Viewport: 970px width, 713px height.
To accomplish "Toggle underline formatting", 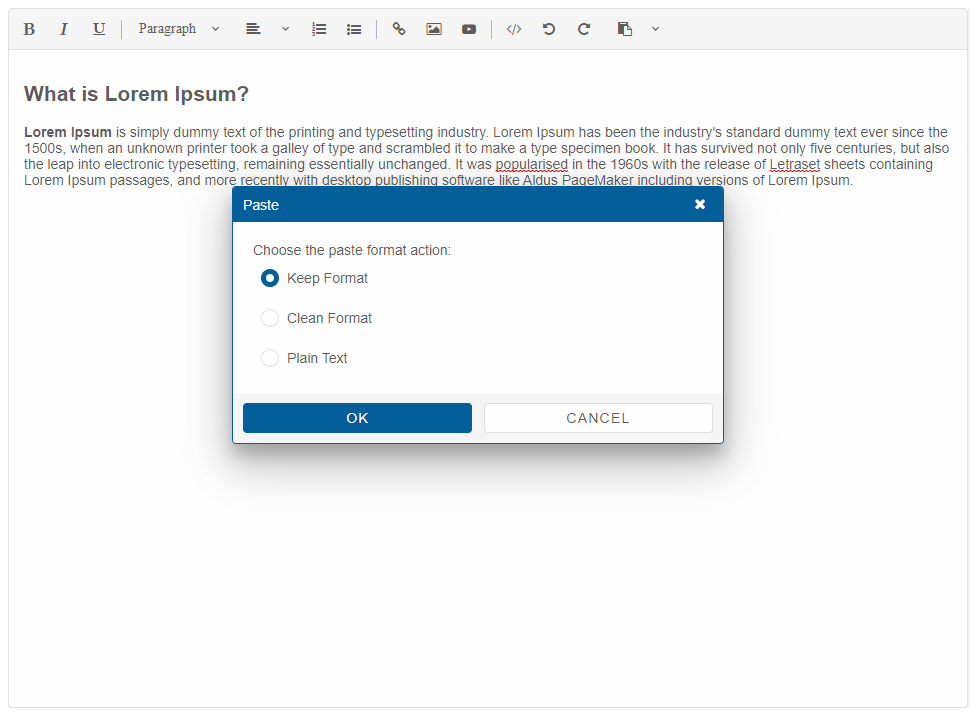I will click(98, 29).
